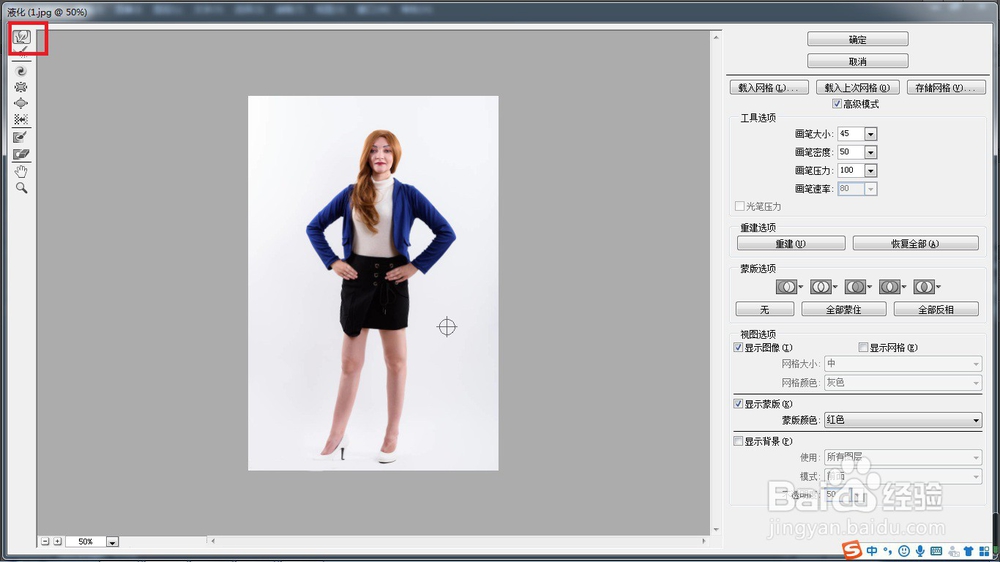This screenshot has width=1000, height=562.
Task: Click the minus zoom-out button
Action: [x=45, y=541]
